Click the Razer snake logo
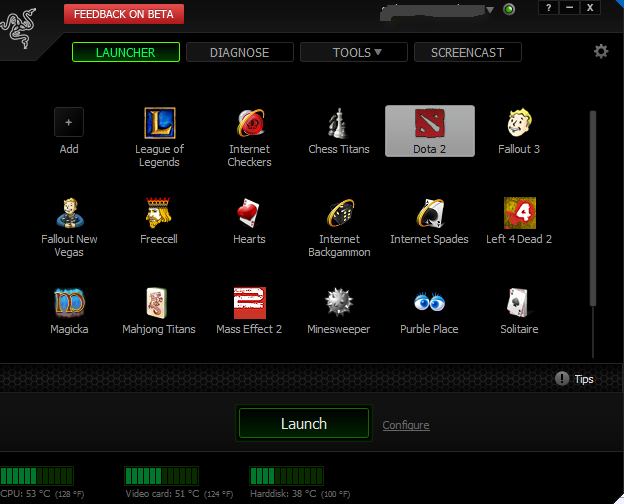The height and width of the screenshot is (504, 624). [18, 28]
